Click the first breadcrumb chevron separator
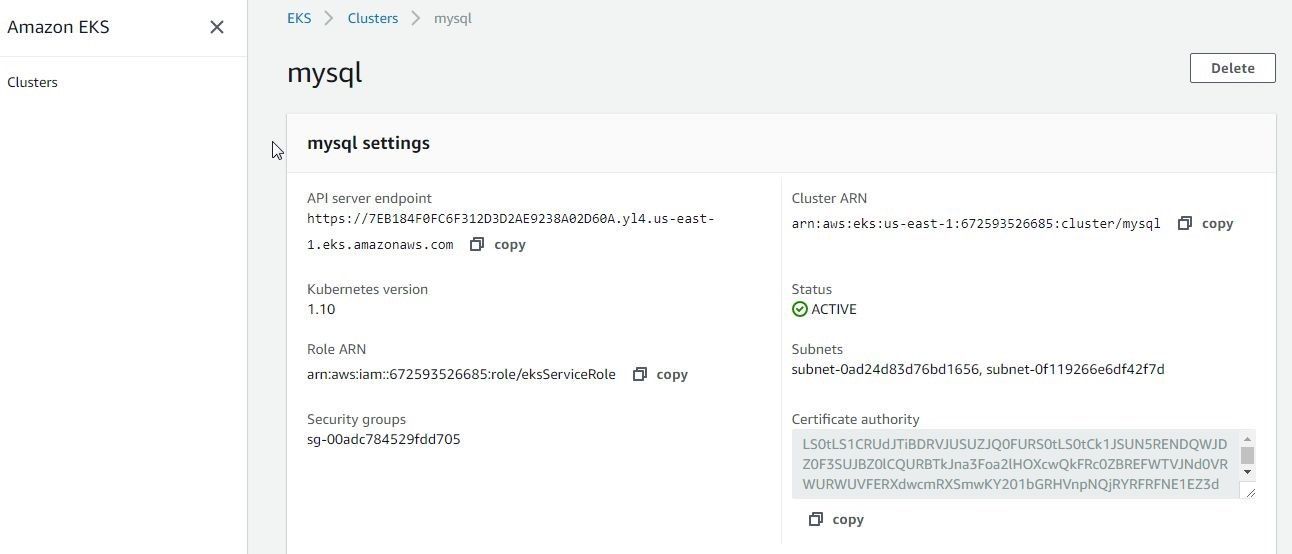Viewport: 1292px width, 554px height. pyautogui.click(x=329, y=18)
